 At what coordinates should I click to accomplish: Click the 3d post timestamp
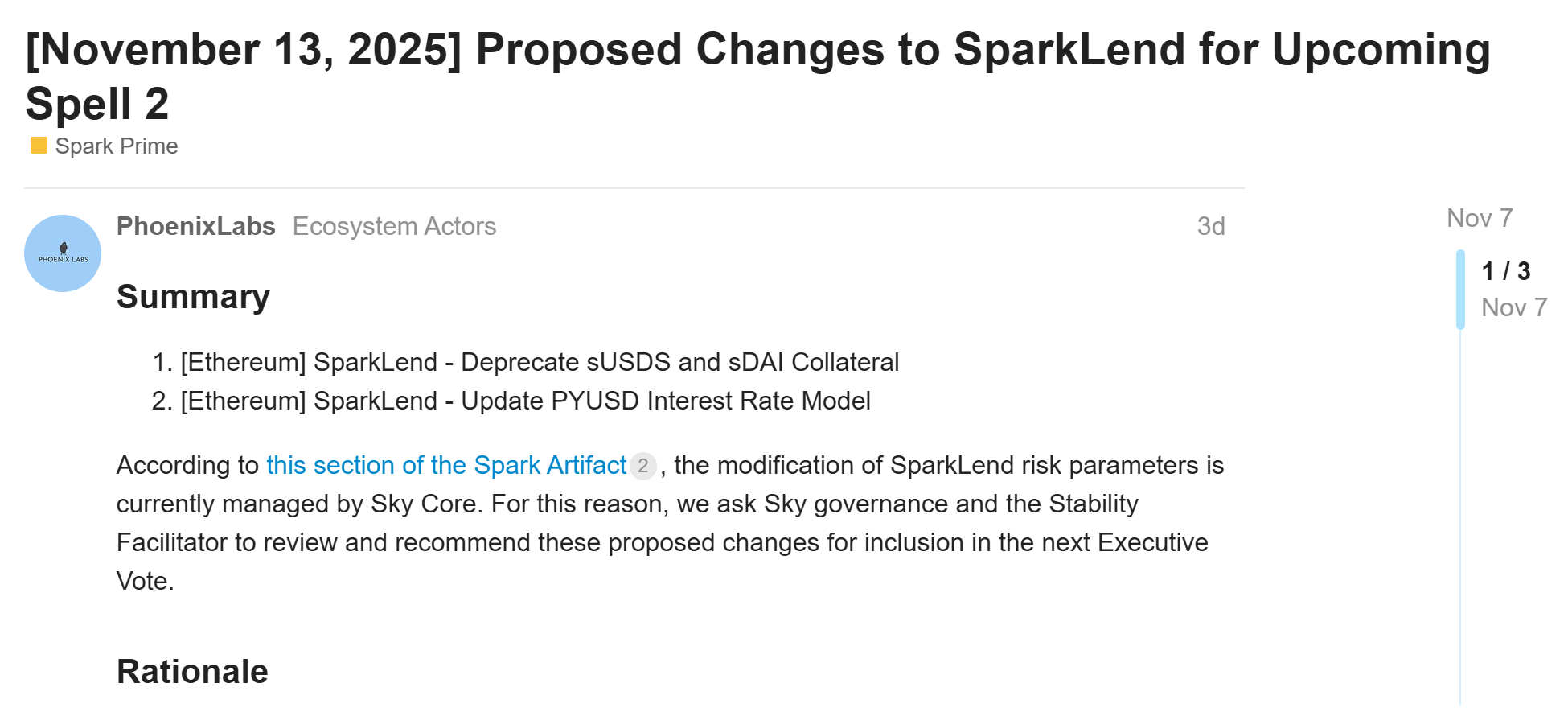click(1210, 227)
